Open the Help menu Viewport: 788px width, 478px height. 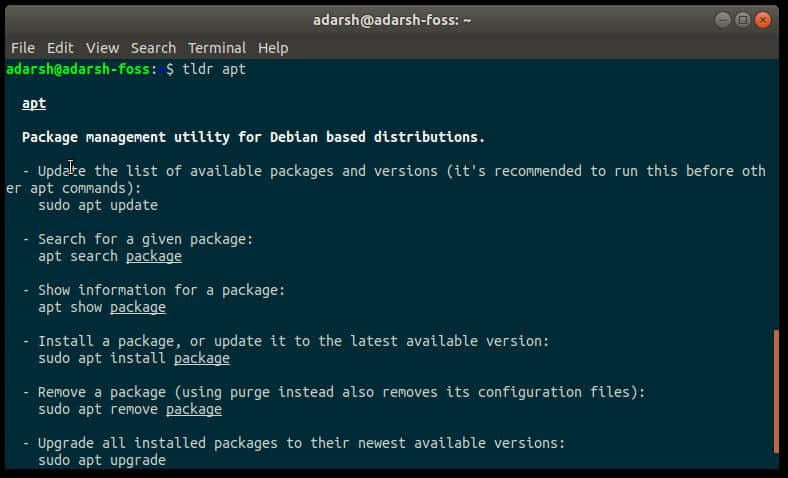tap(273, 47)
